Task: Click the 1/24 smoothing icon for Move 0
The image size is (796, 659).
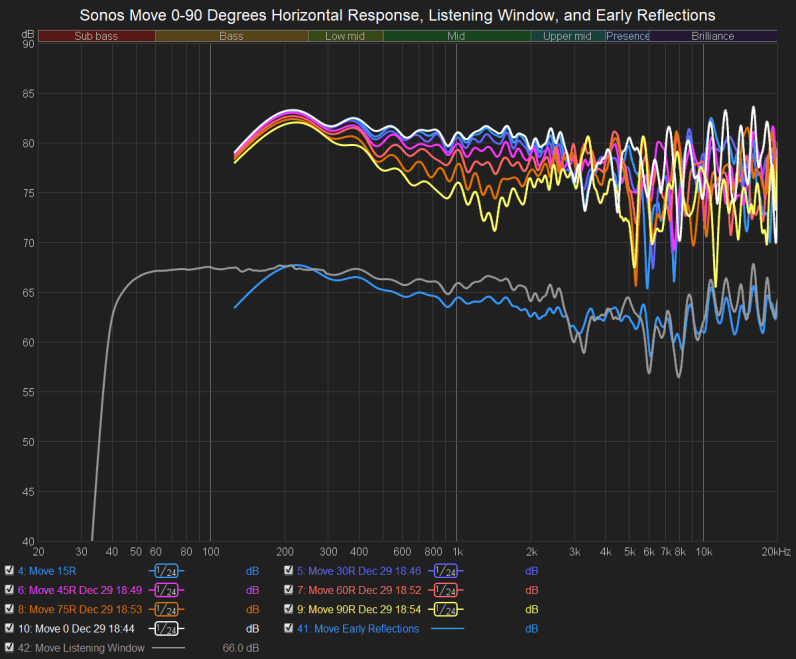Action: point(168,629)
